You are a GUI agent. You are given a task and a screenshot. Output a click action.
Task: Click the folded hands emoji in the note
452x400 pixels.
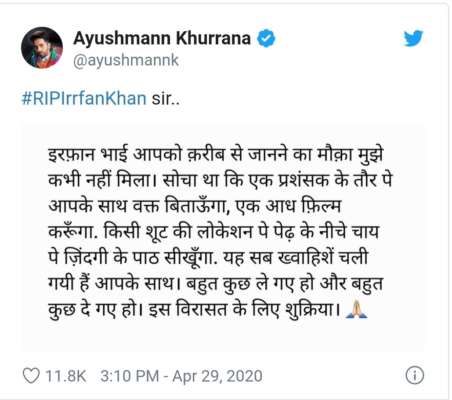pos(357,309)
